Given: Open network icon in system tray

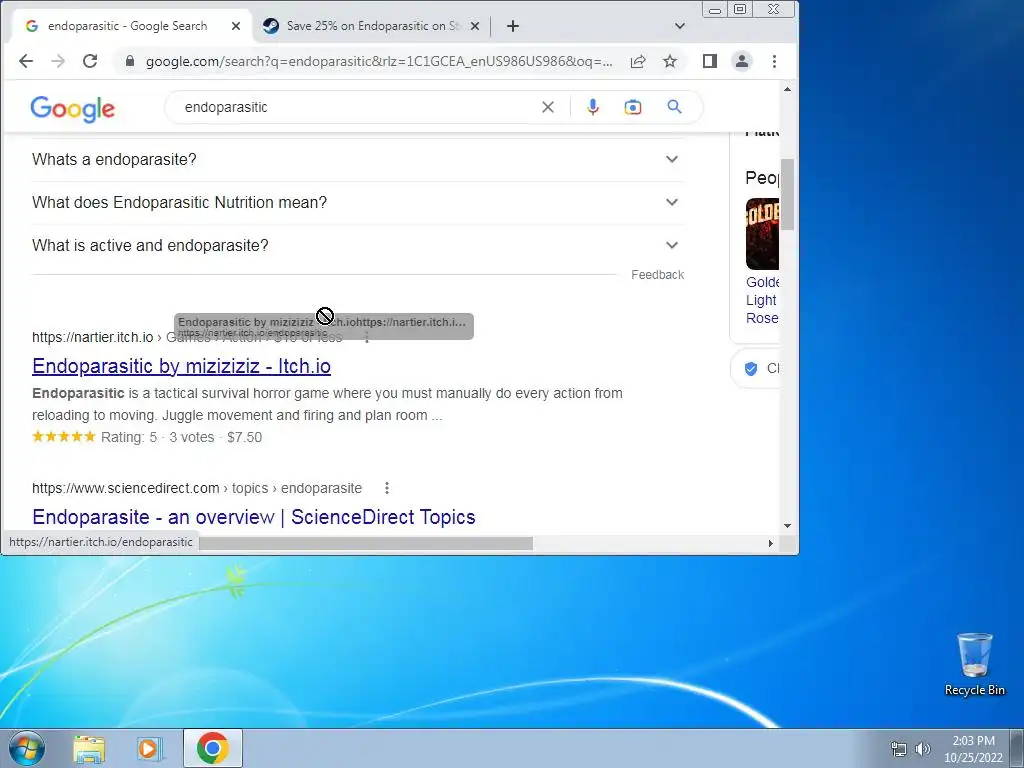Looking at the screenshot, I should click(x=899, y=749).
